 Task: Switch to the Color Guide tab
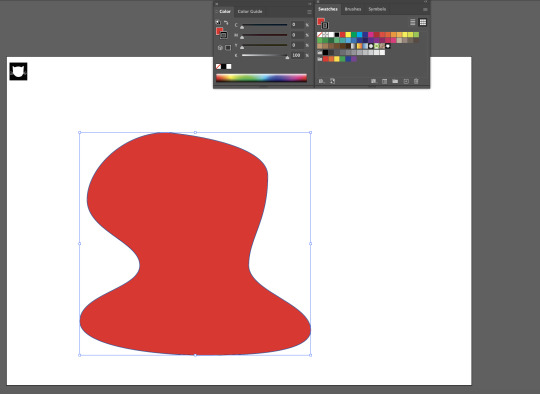coord(250,11)
